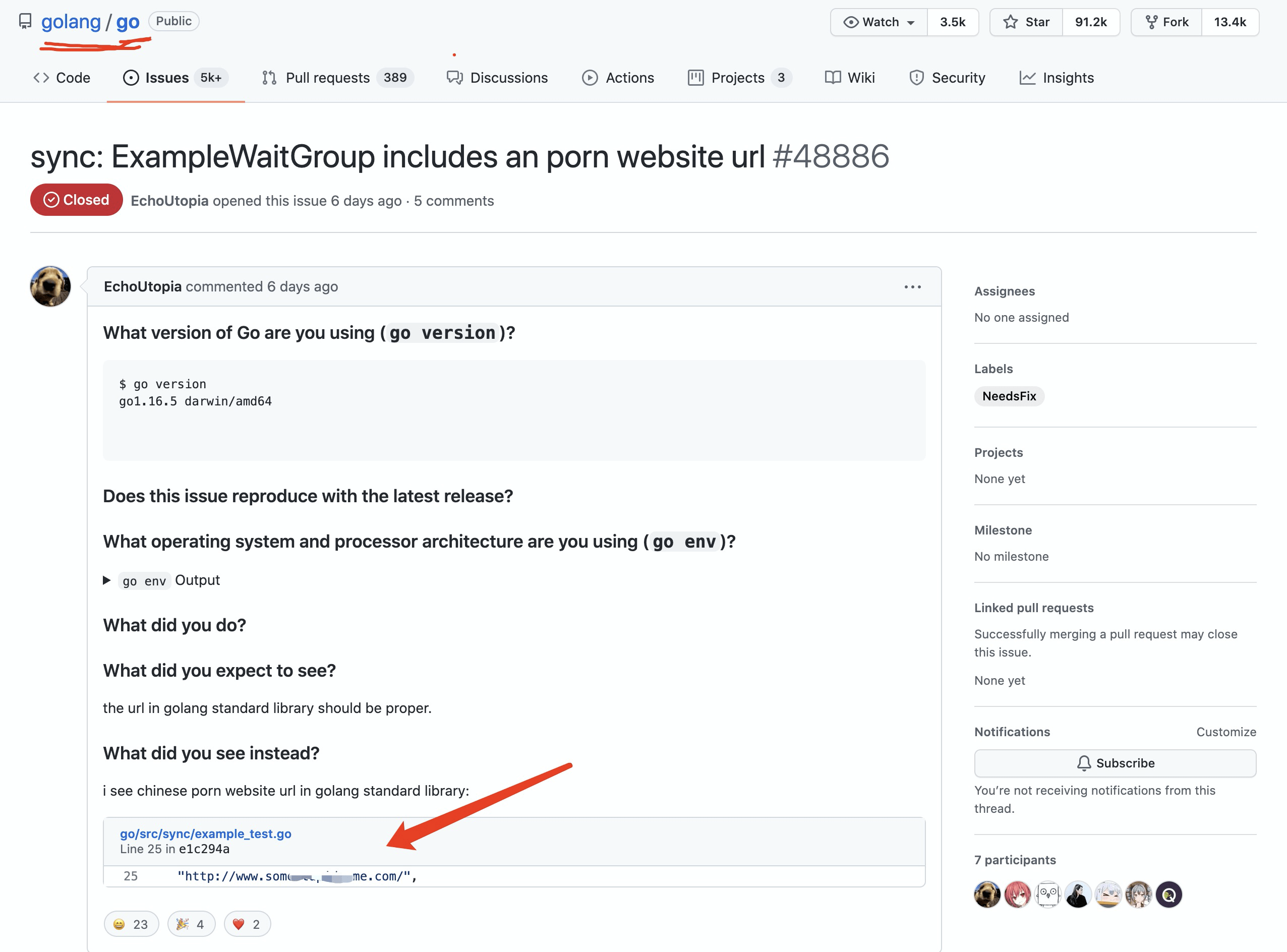Open the Discussions tab
Viewport: 1287px width, 952px height.
[497, 78]
